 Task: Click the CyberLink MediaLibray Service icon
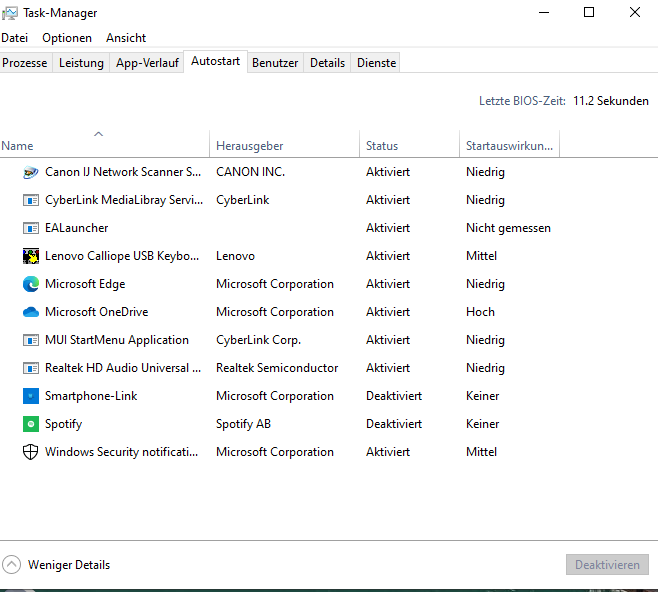pyautogui.click(x=31, y=200)
